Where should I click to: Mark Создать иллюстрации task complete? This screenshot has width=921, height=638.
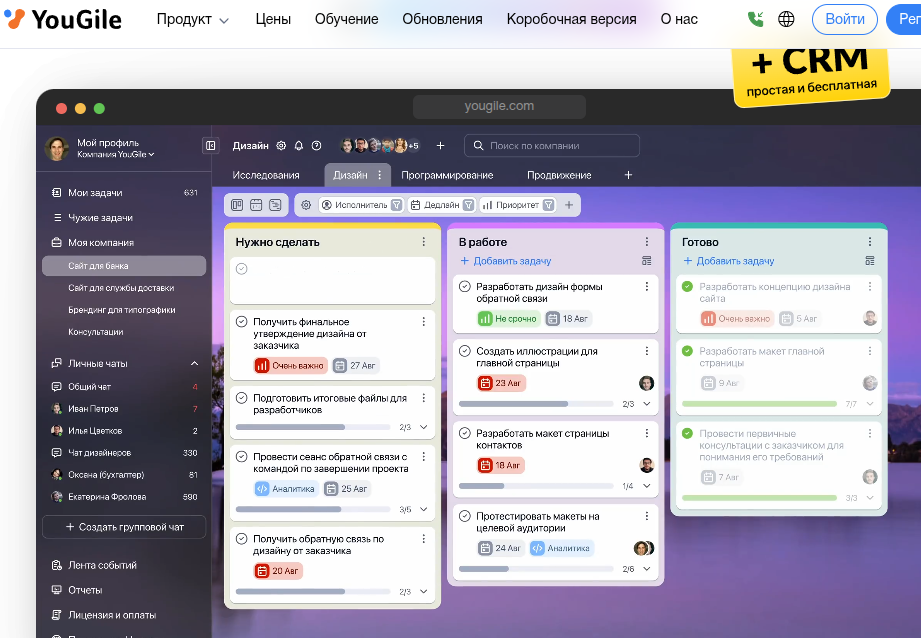[x=465, y=351]
